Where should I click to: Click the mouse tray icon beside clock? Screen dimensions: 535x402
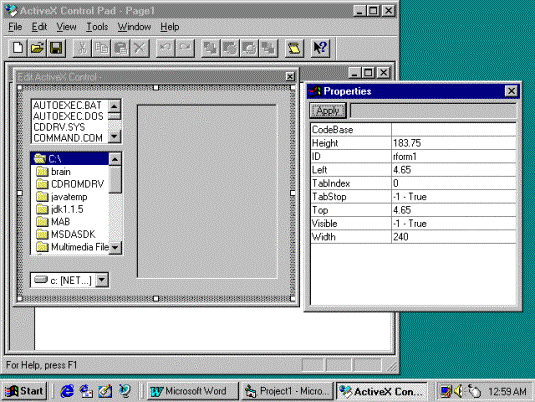coord(474,391)
